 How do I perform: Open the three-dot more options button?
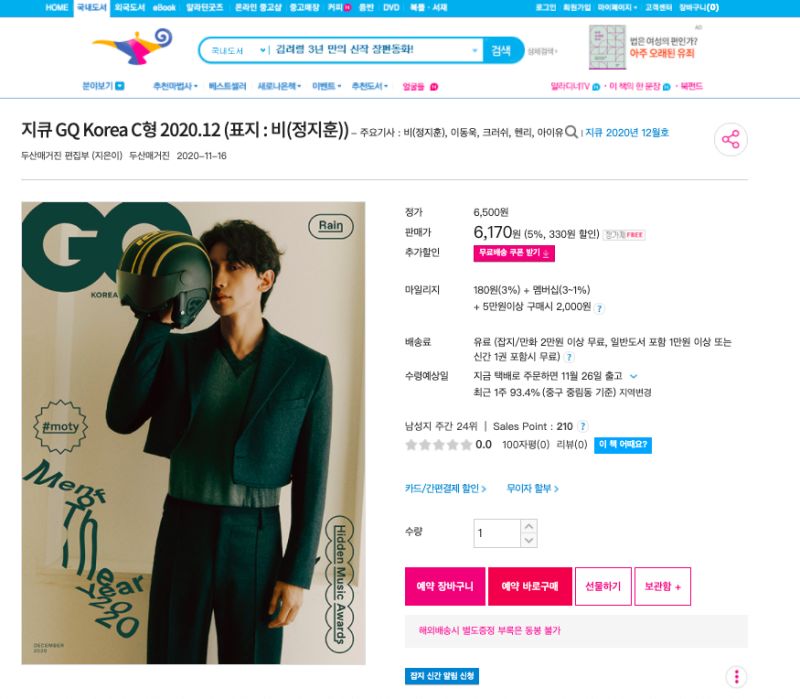tap(736, 677)
